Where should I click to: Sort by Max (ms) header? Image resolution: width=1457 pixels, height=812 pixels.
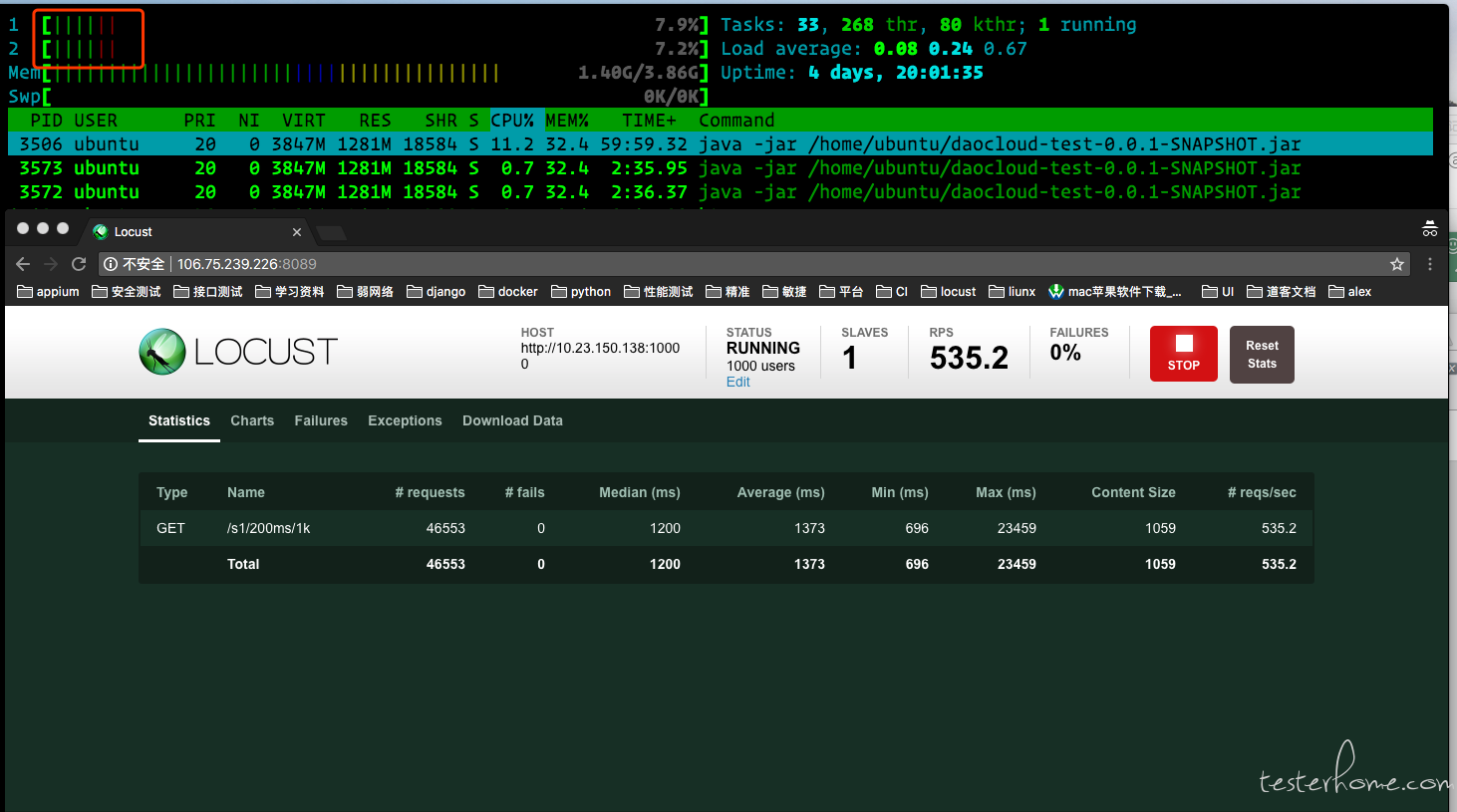pyautogui.click(x=1006, y=492)
